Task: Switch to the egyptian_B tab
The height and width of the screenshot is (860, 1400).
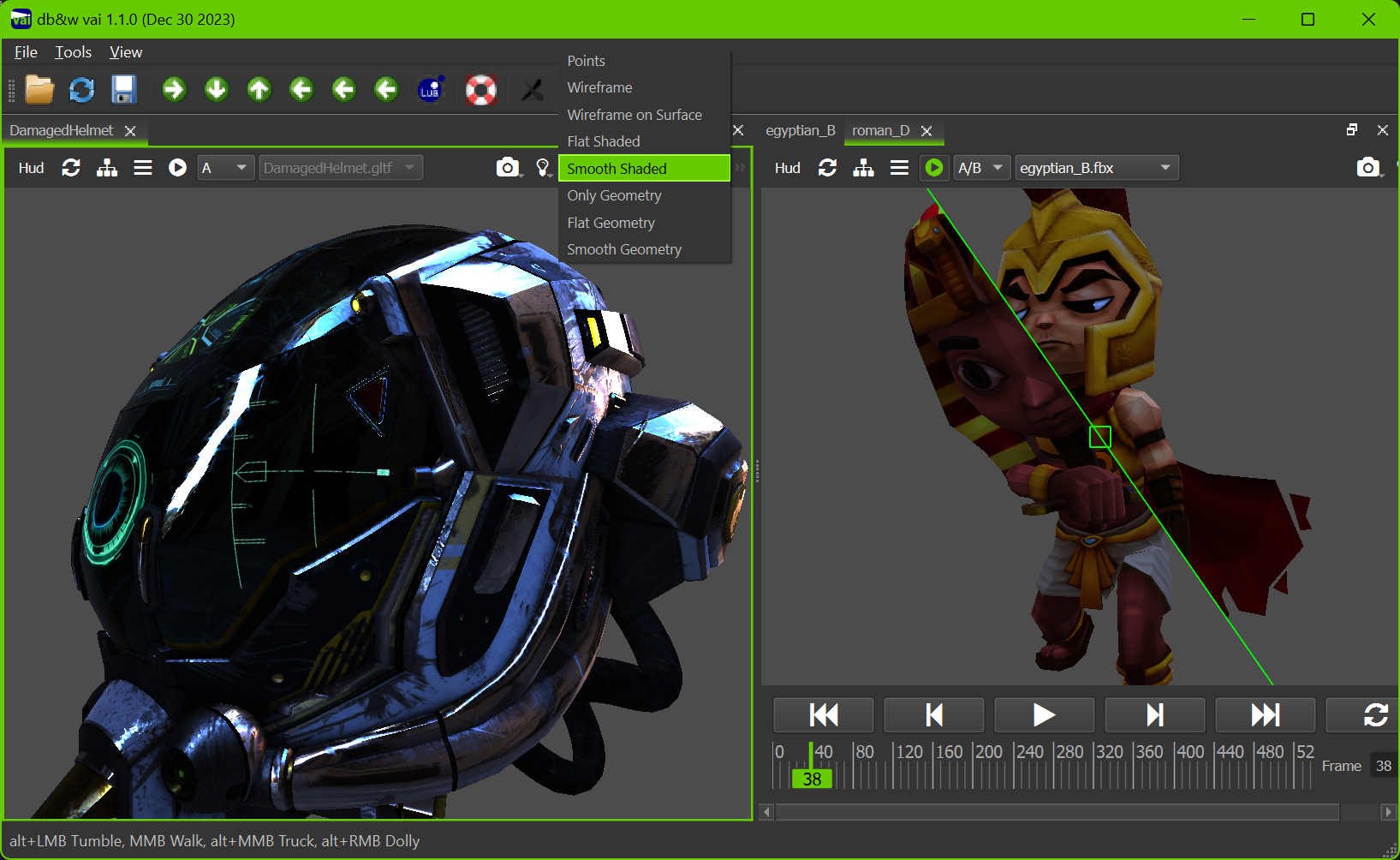Action: (800, 130)
